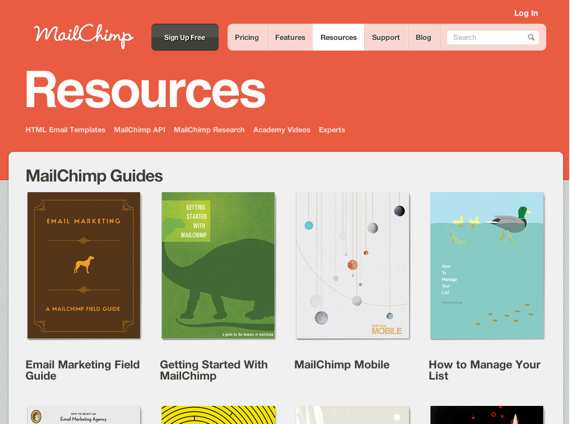
Task: Click 'Email Marketing Field Guide' title
Action: [83, 370]
